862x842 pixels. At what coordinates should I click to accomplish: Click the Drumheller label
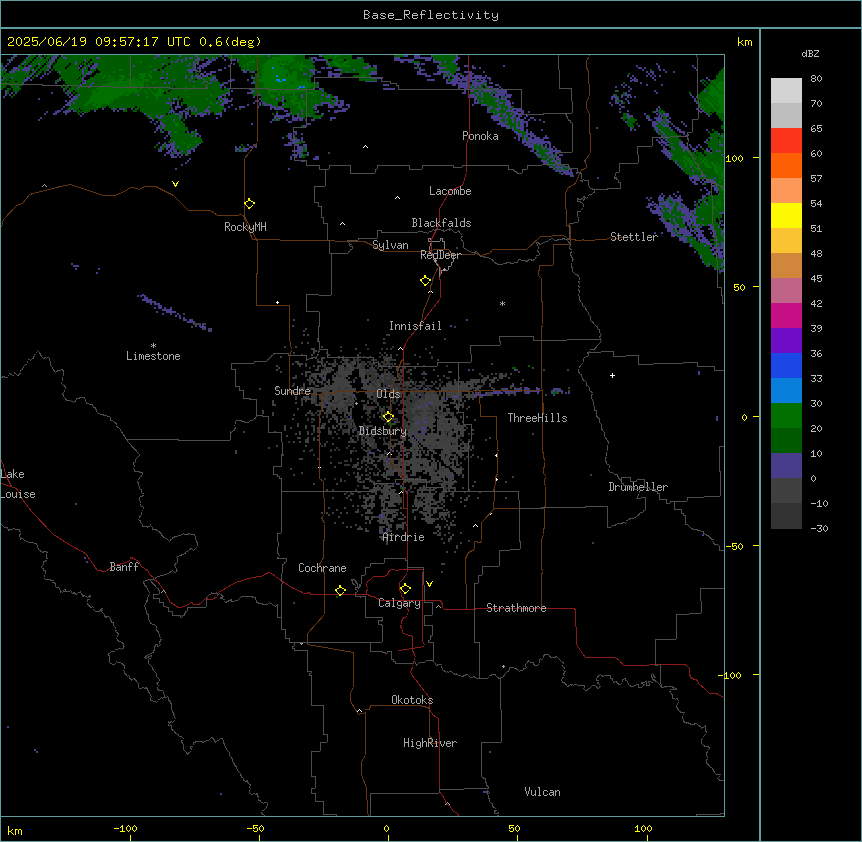[638, 487]
